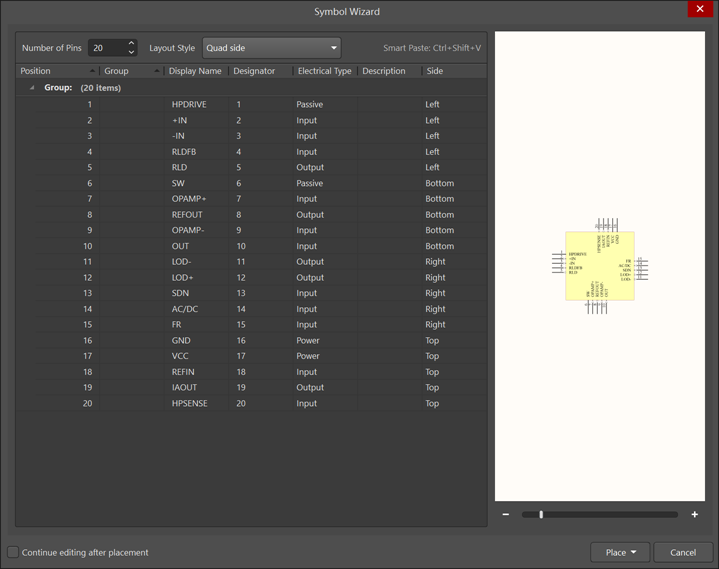Adjust the preview zoom slider
The width and height of the screenshot is (719, 569).
(541, 514)
